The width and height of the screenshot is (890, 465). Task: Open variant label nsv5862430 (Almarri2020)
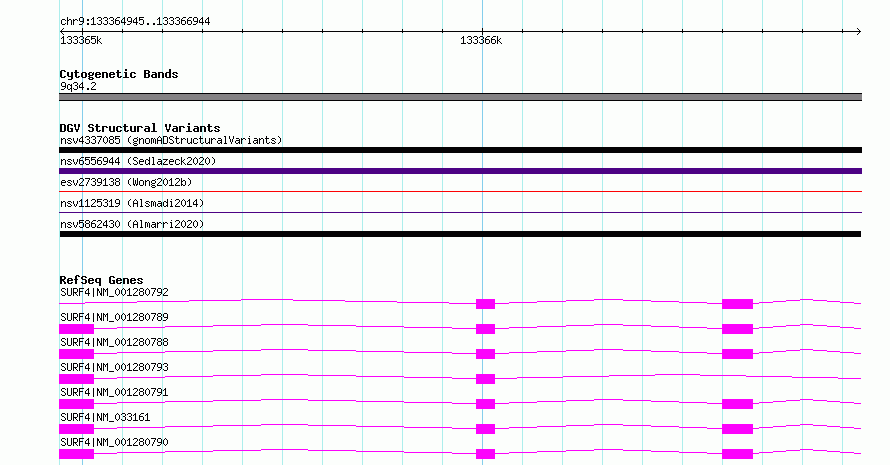pos(132,224)
